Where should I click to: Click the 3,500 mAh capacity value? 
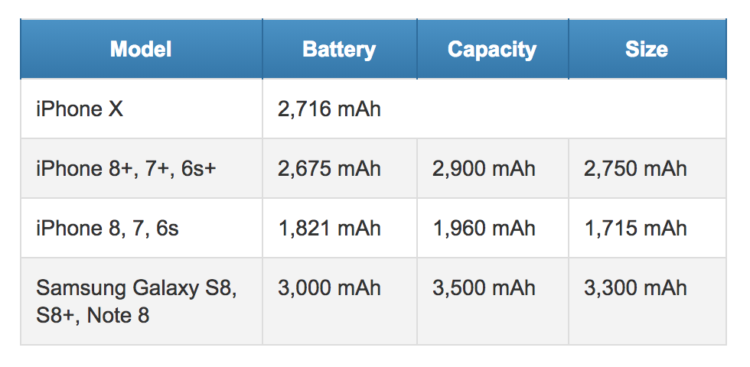(x=484, y=288)
